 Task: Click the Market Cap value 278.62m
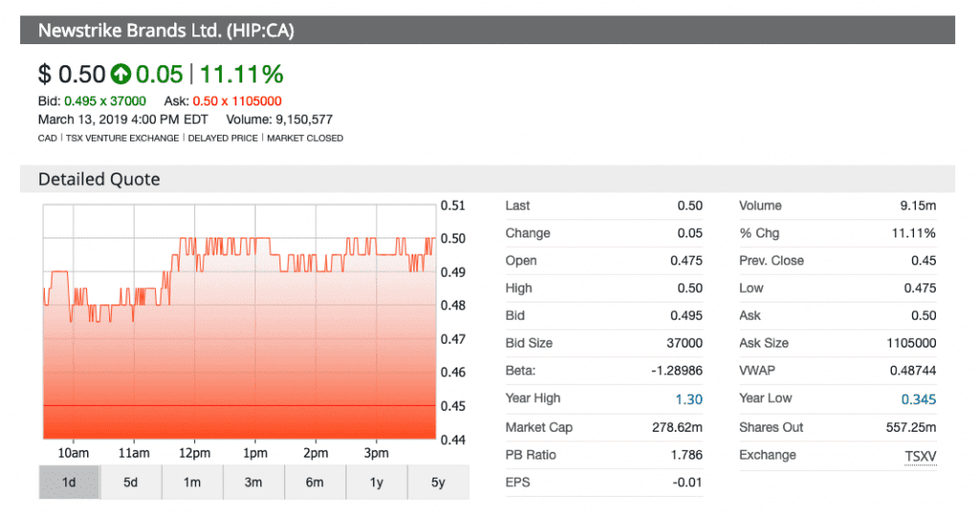coord(675,427)
